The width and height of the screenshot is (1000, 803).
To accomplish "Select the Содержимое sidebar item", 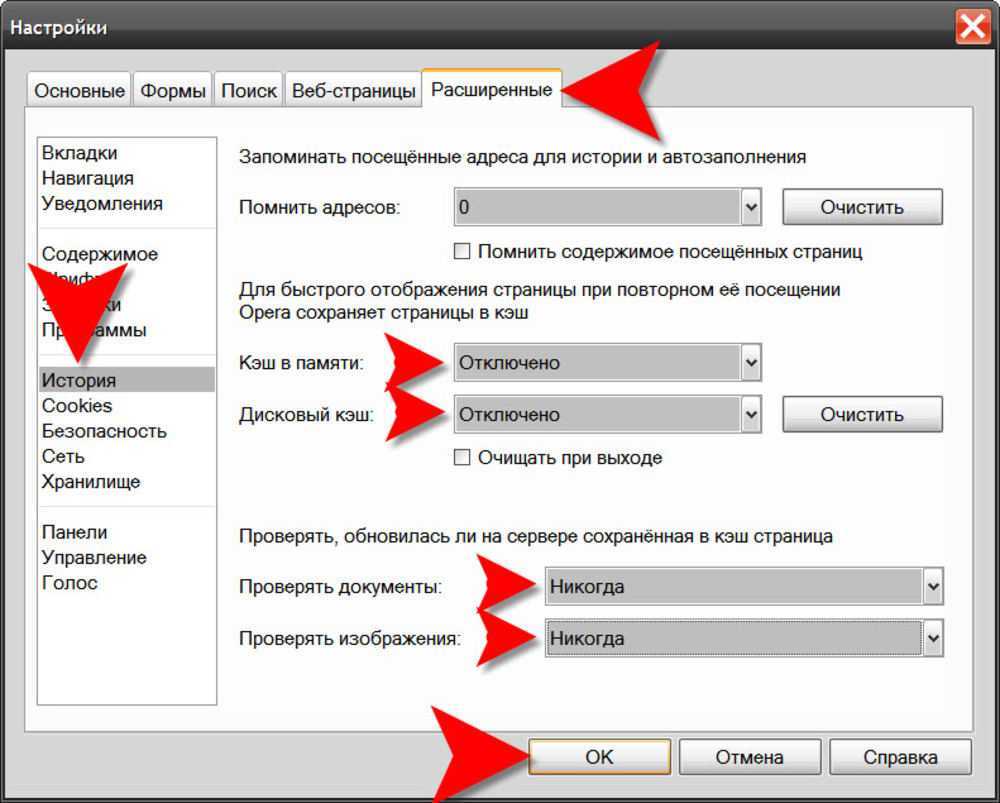I will click(99, 254).
